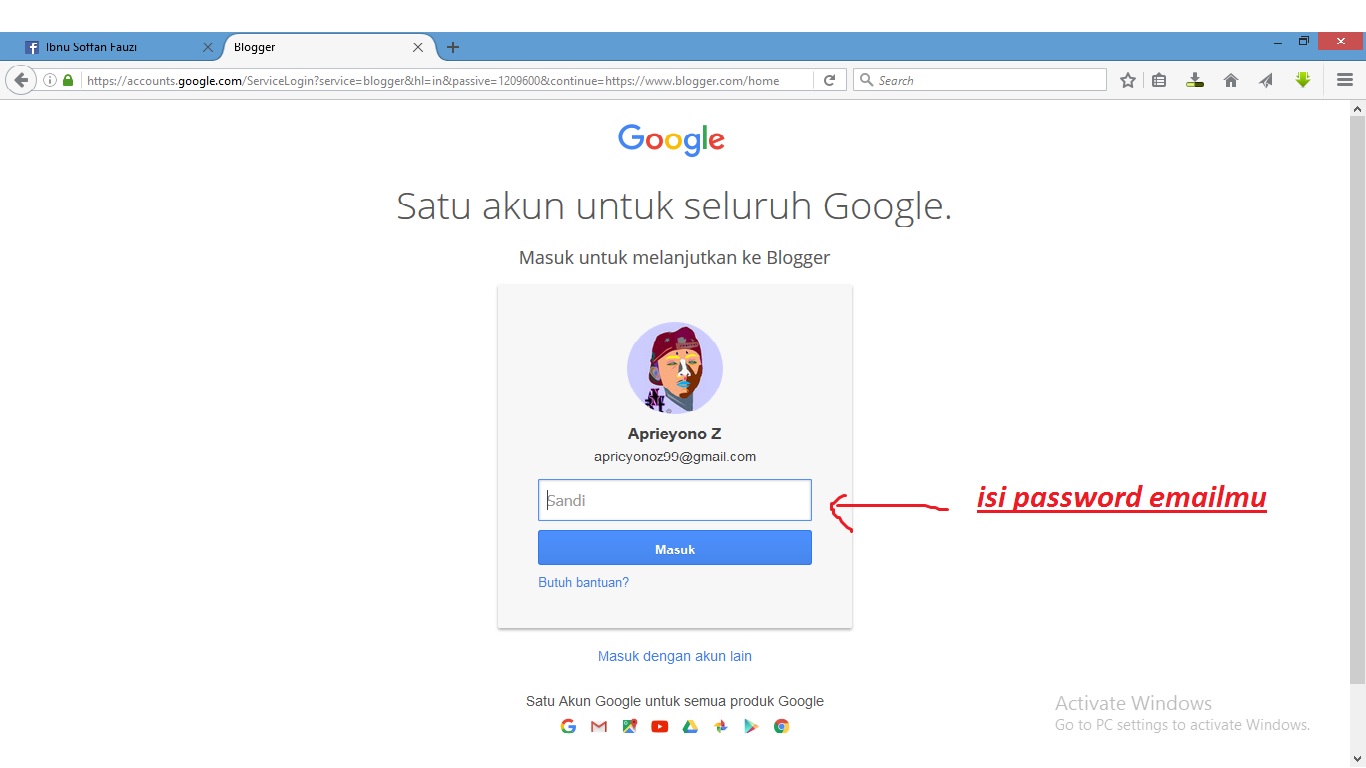Click the Chrome product icon

pyautogui.click(x=782, y=726)
